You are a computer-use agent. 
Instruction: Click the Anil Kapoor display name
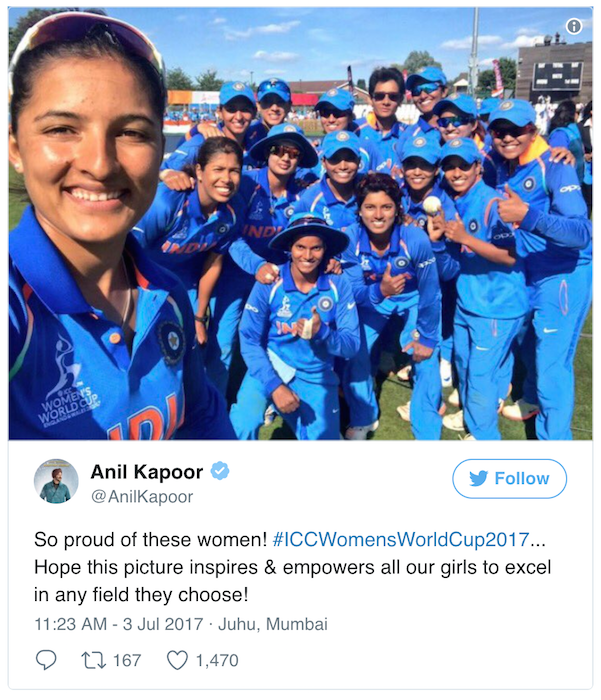click(147, 471)
